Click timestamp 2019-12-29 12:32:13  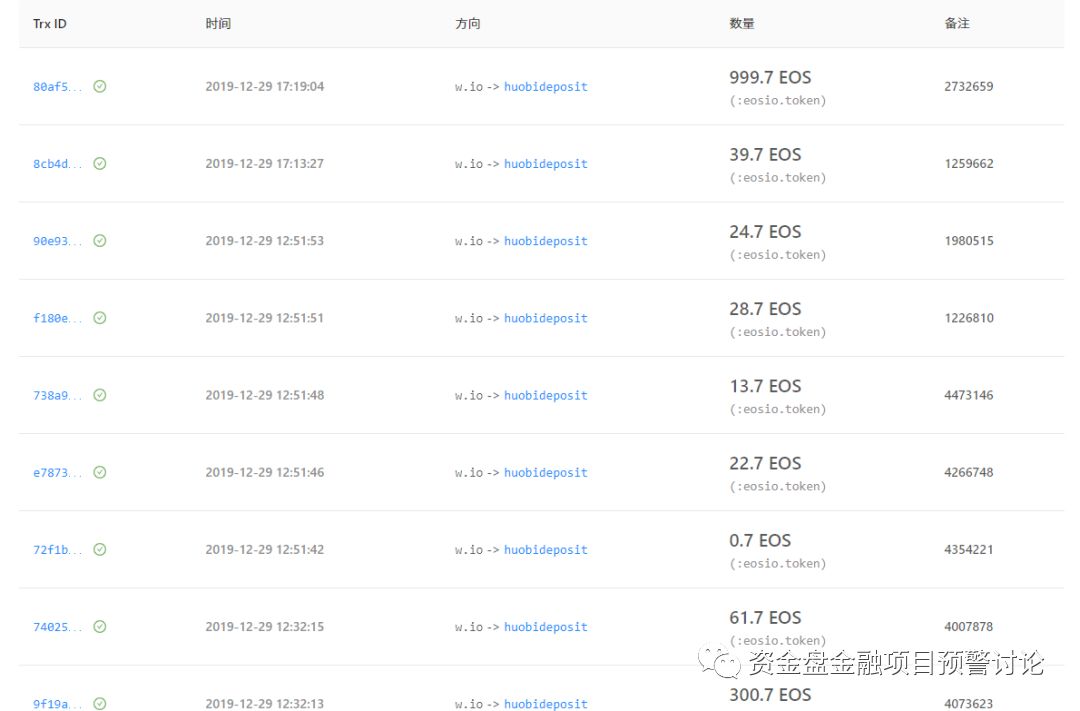[x=264, y=703]
